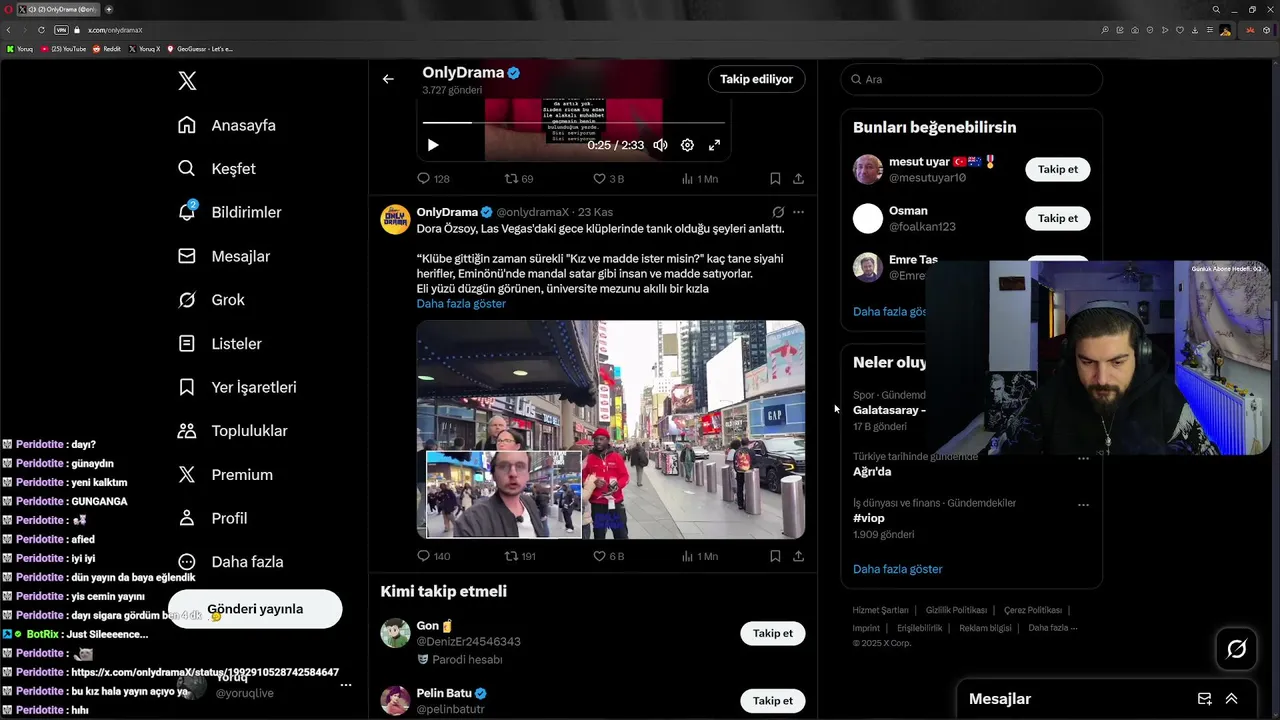Click the Ara search field
The height and width of the screenshot is (720, 1280).
click(971, 79)
